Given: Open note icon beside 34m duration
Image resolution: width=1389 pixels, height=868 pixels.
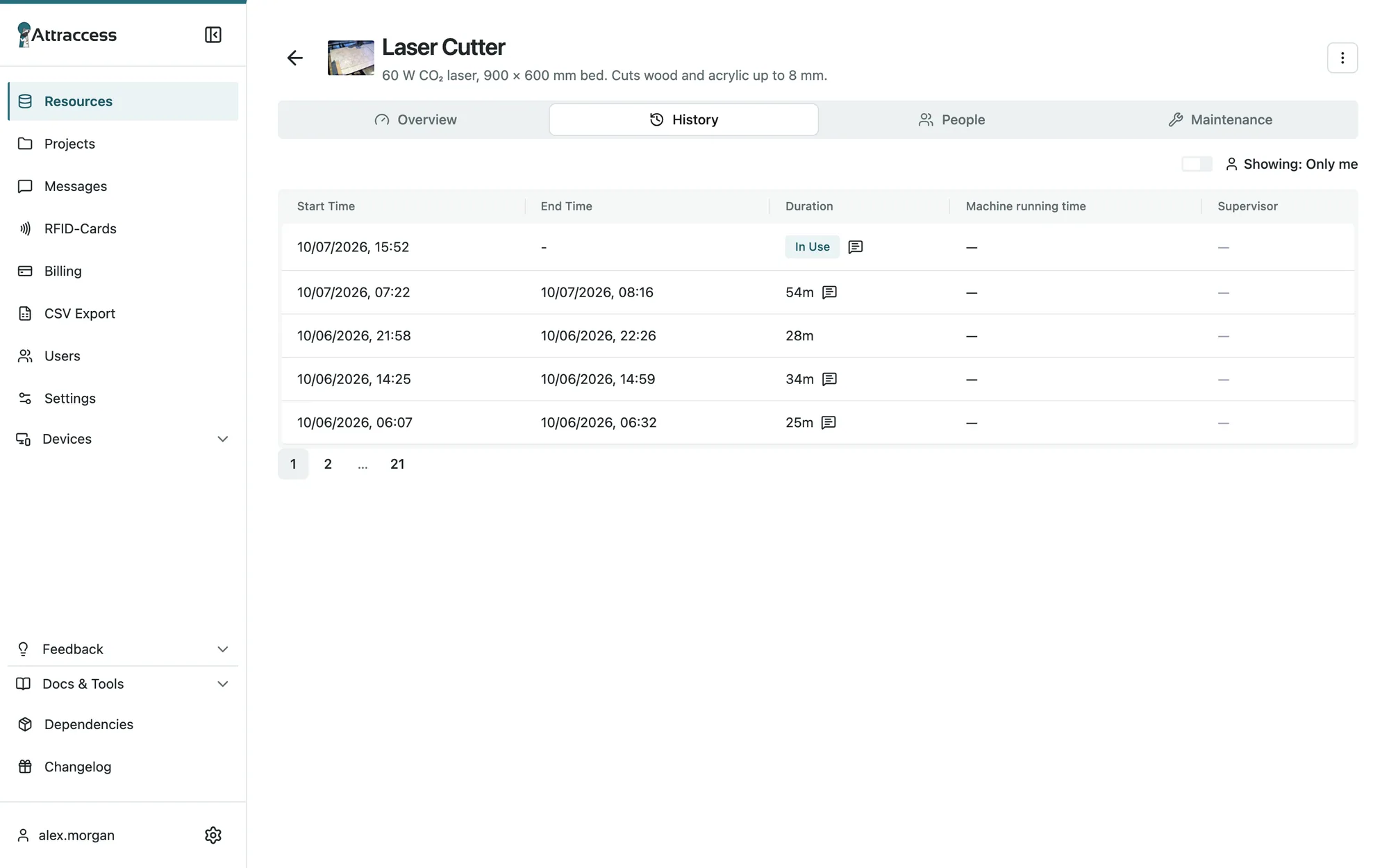Looking at the screenshot, I should coord(829,379).
